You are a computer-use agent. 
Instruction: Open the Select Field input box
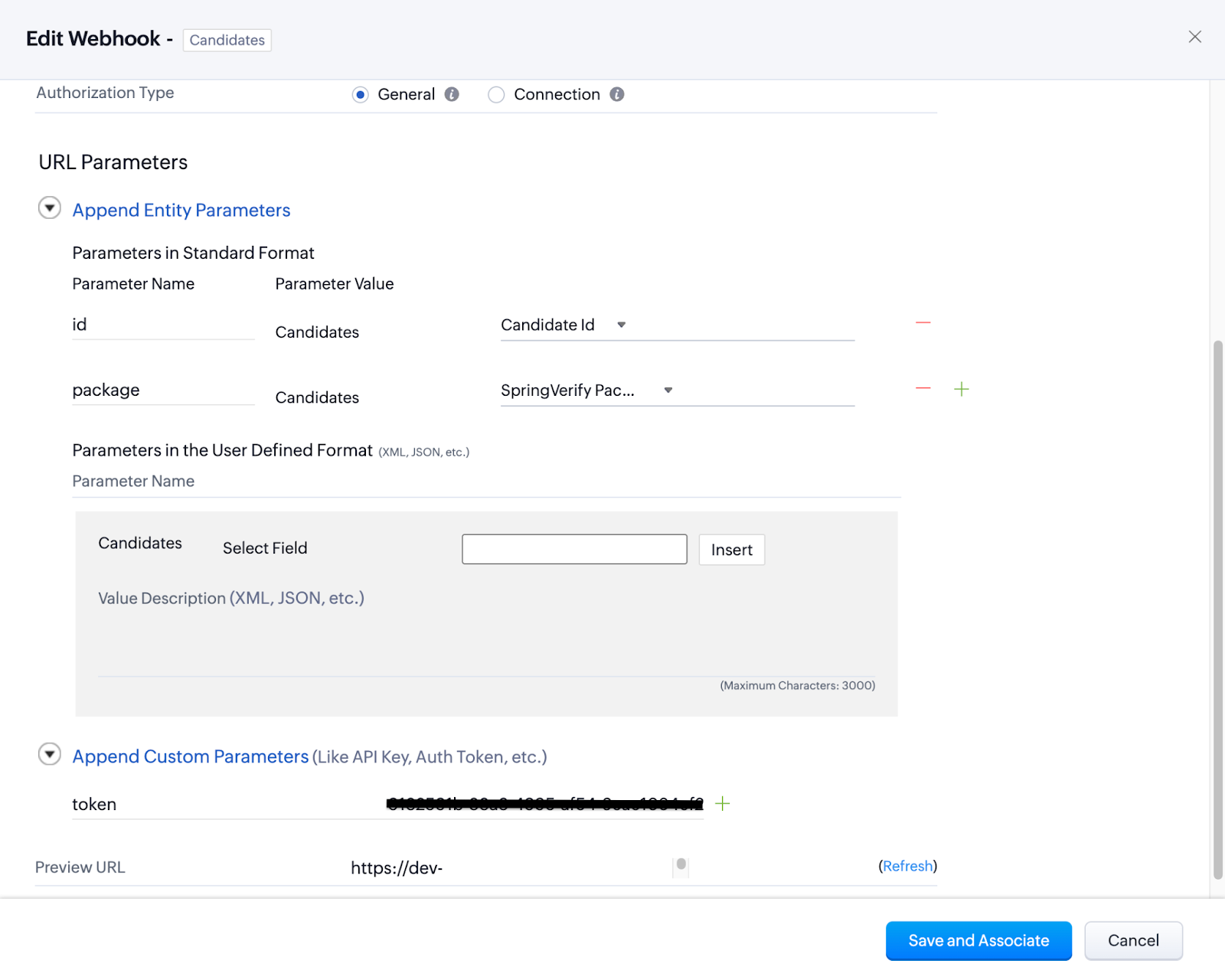574,549
